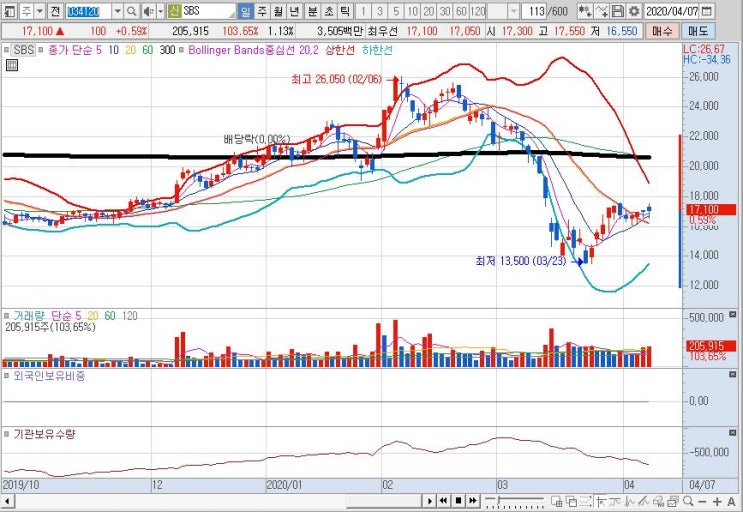Click the minus zoom-out icon at bottom
743x512 pixels.
(702, 501)
